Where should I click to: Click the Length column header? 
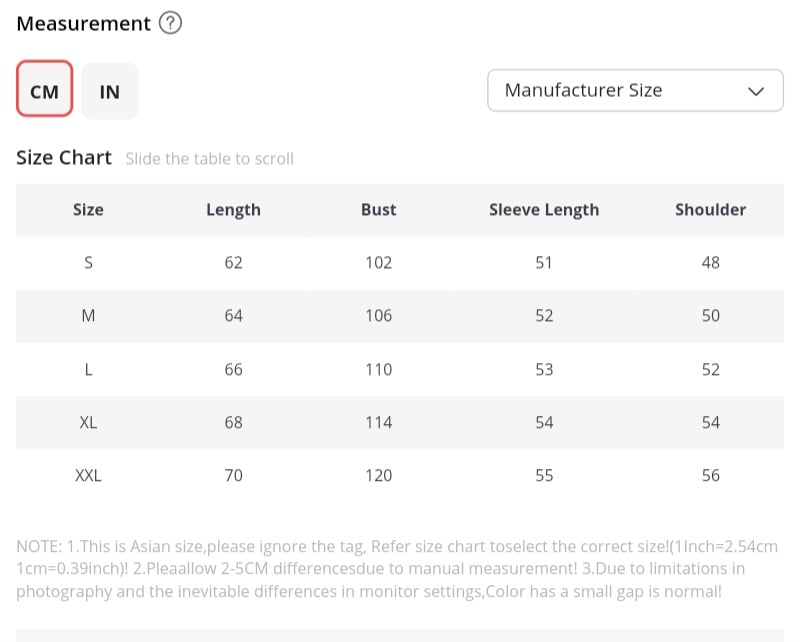coord(233,209)
